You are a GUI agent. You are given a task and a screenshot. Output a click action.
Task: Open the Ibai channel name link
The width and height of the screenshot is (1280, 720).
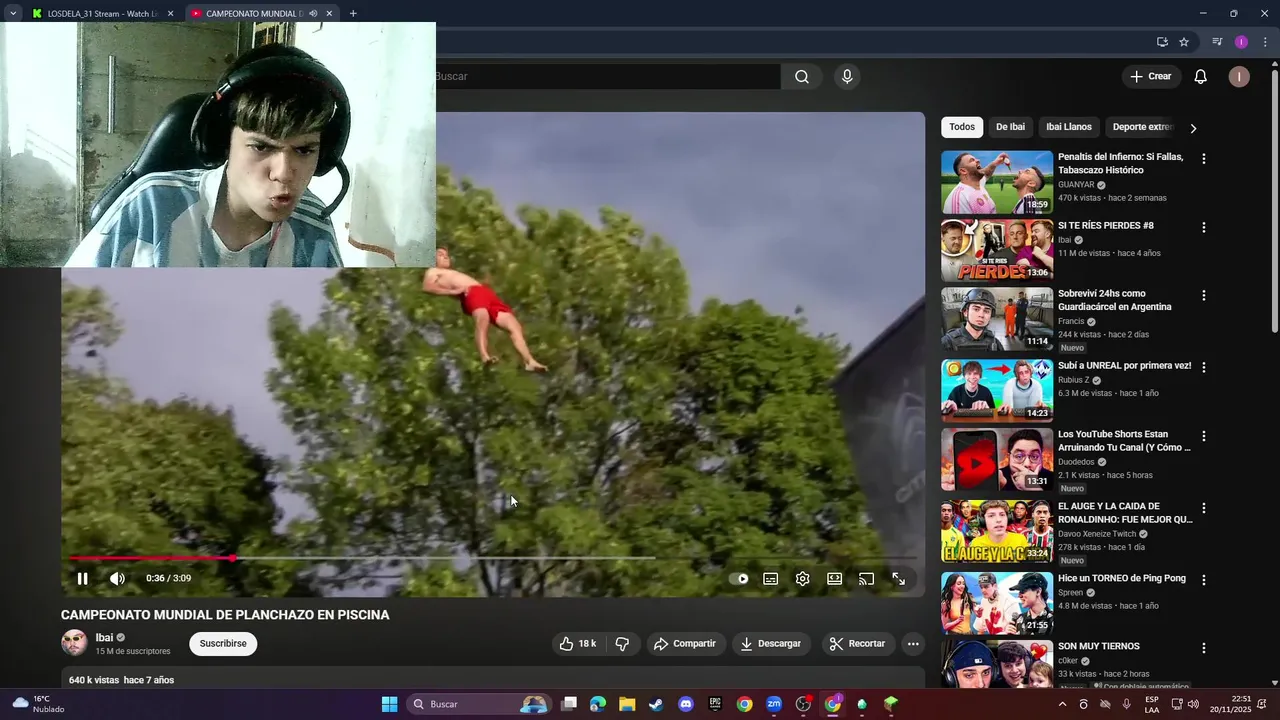click(x=104, y=638)
